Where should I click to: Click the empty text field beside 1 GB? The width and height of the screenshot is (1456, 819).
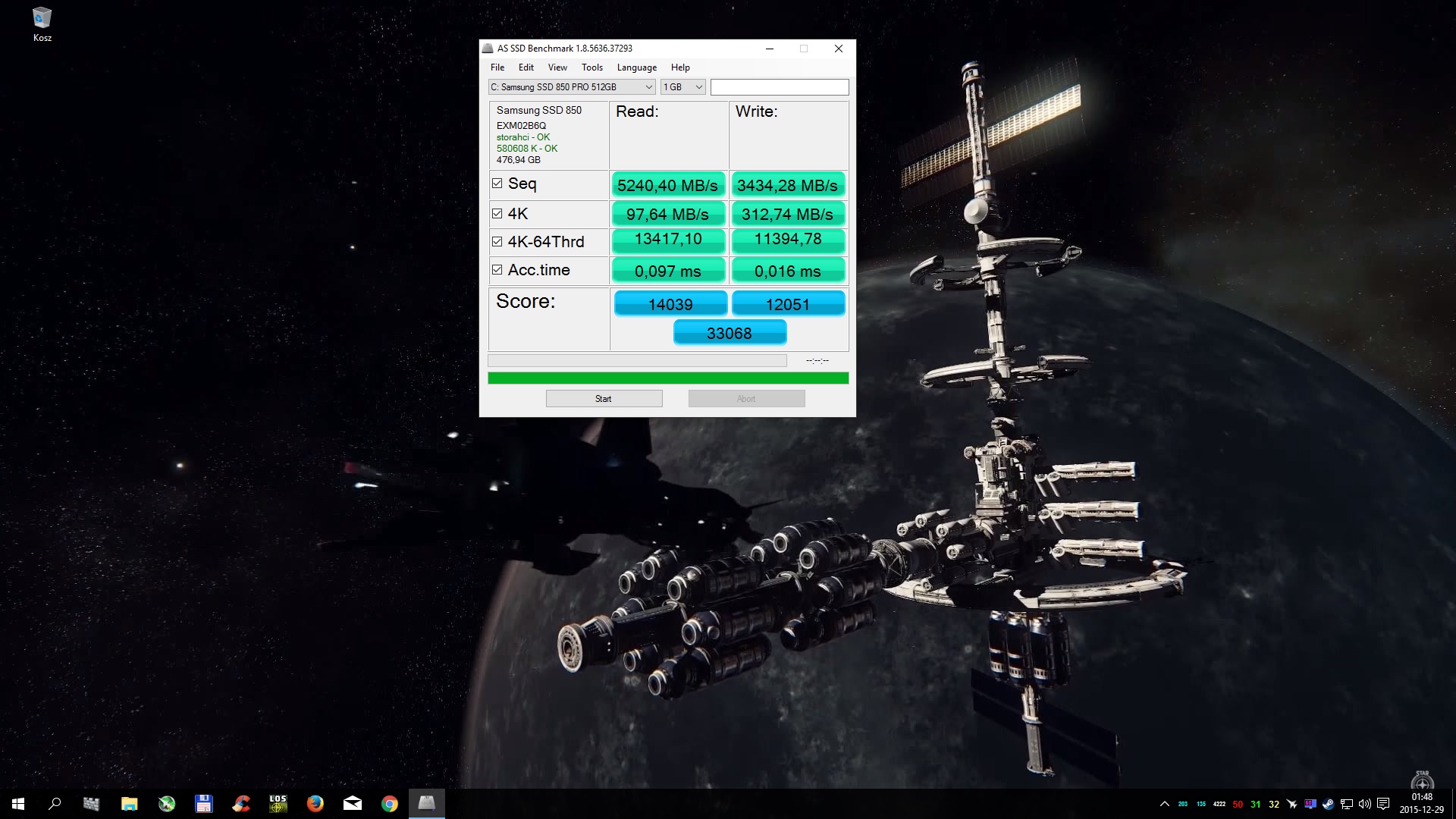(x=780, y=87)
